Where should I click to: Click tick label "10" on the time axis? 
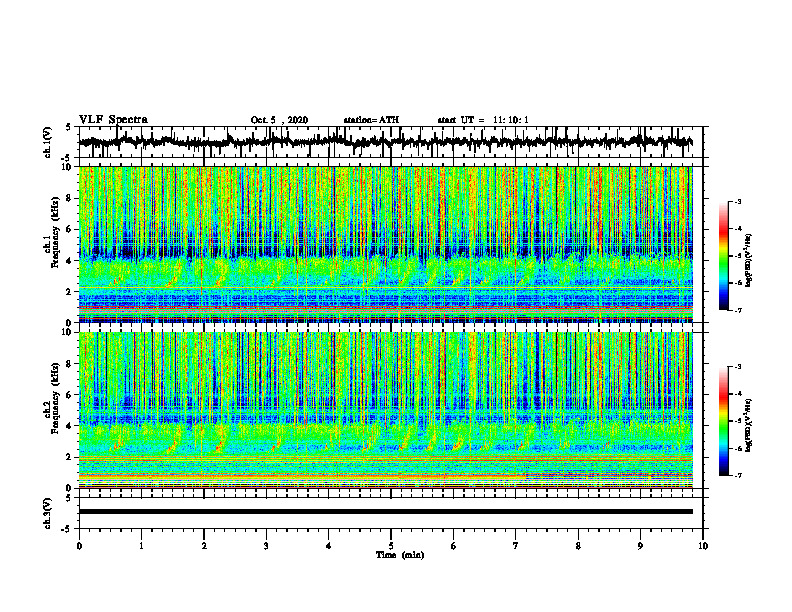[703, 546]
